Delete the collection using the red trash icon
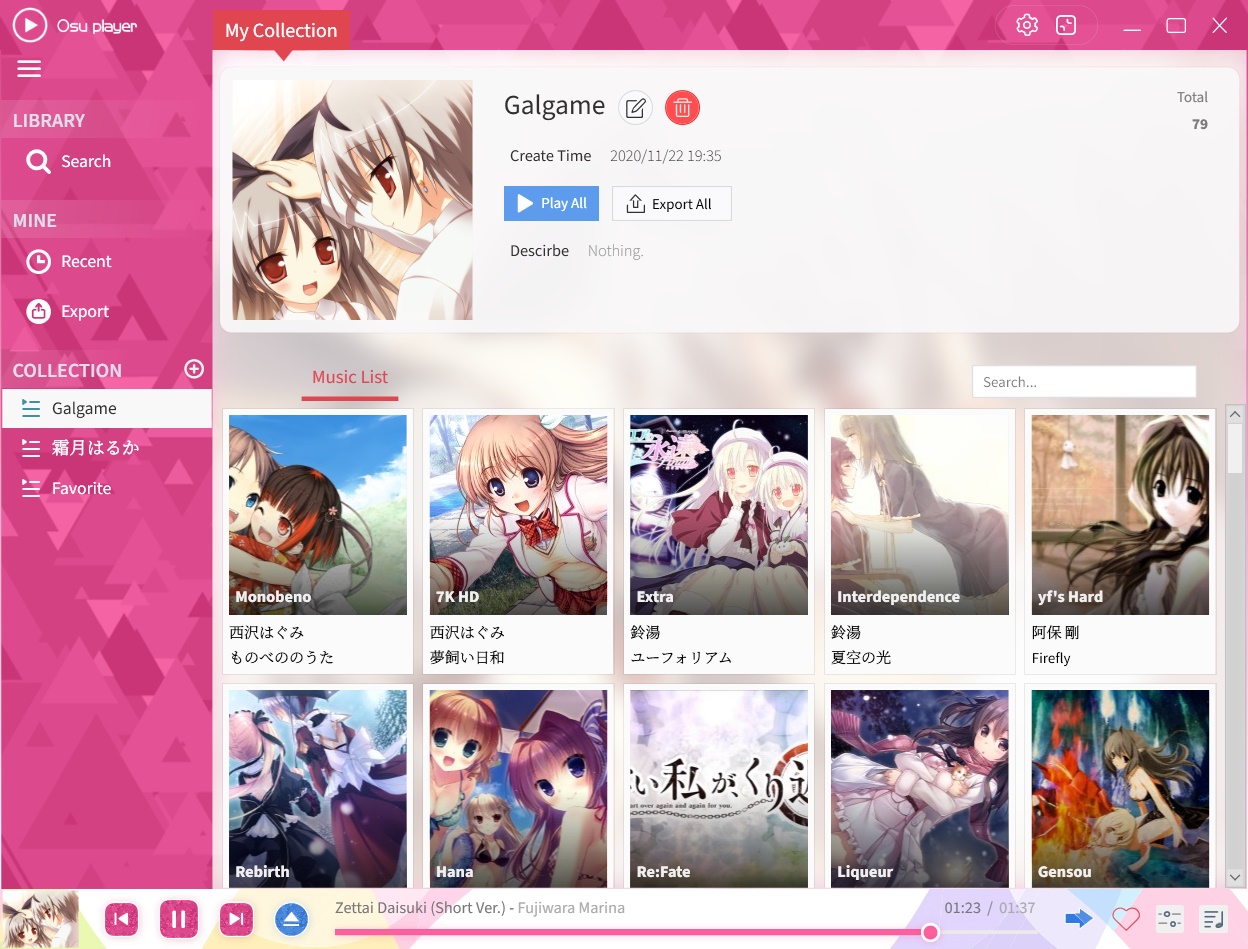Screen dimensions: 1248x949 682,107
